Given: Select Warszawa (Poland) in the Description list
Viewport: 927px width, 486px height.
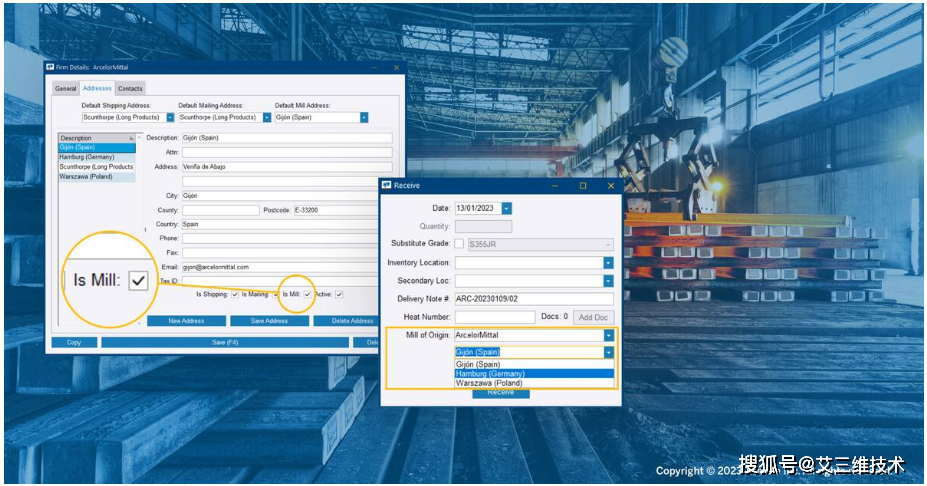Looking at the screenshot, I should pos(89,177).
